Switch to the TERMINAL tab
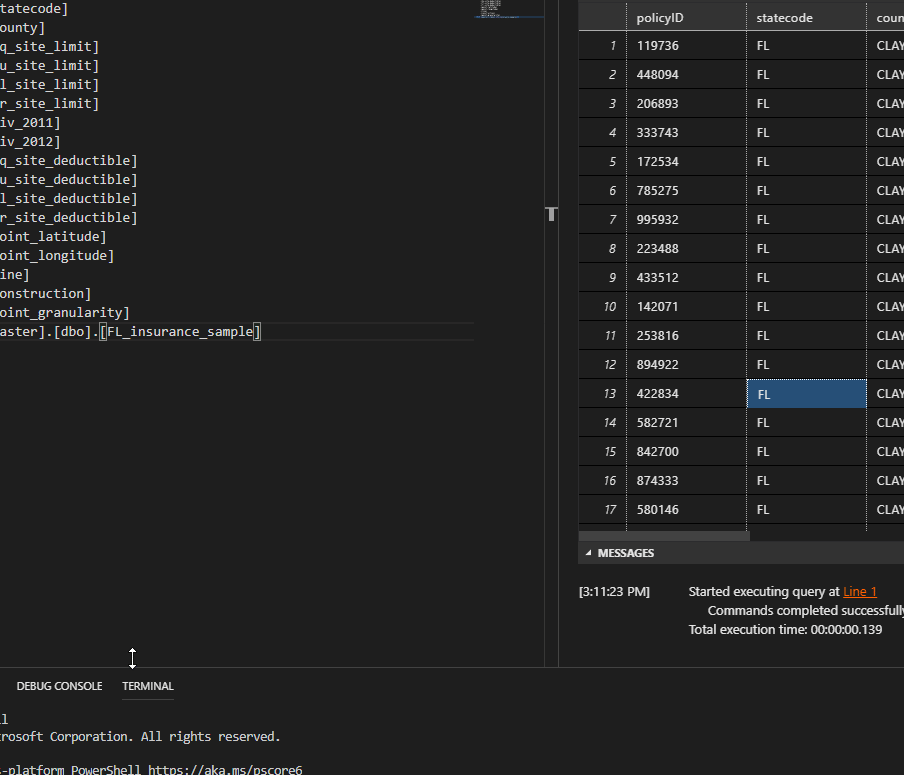 tap(148, 686)
